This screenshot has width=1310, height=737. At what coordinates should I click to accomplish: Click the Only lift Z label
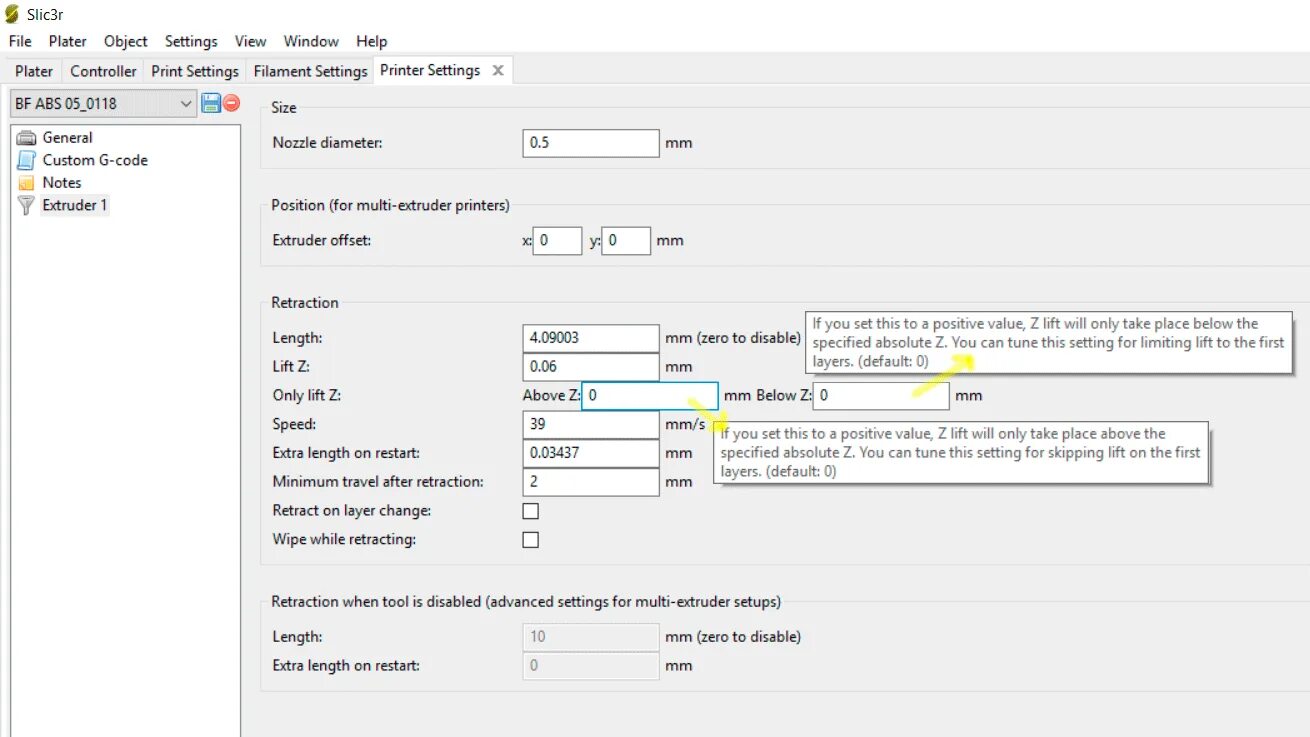coord(307,396)
